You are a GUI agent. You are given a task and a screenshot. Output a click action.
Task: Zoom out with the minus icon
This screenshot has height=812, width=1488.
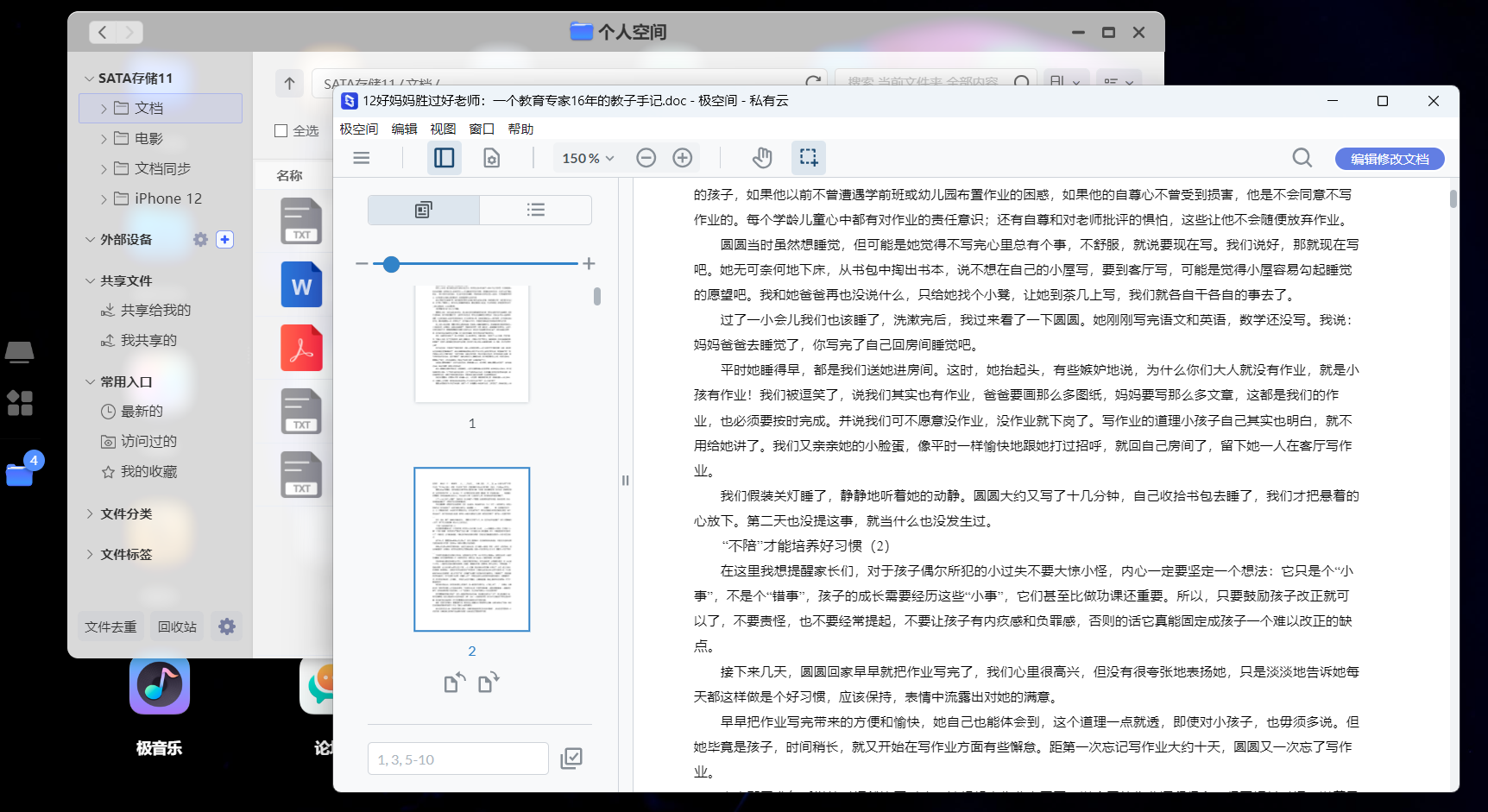point(646,158)
